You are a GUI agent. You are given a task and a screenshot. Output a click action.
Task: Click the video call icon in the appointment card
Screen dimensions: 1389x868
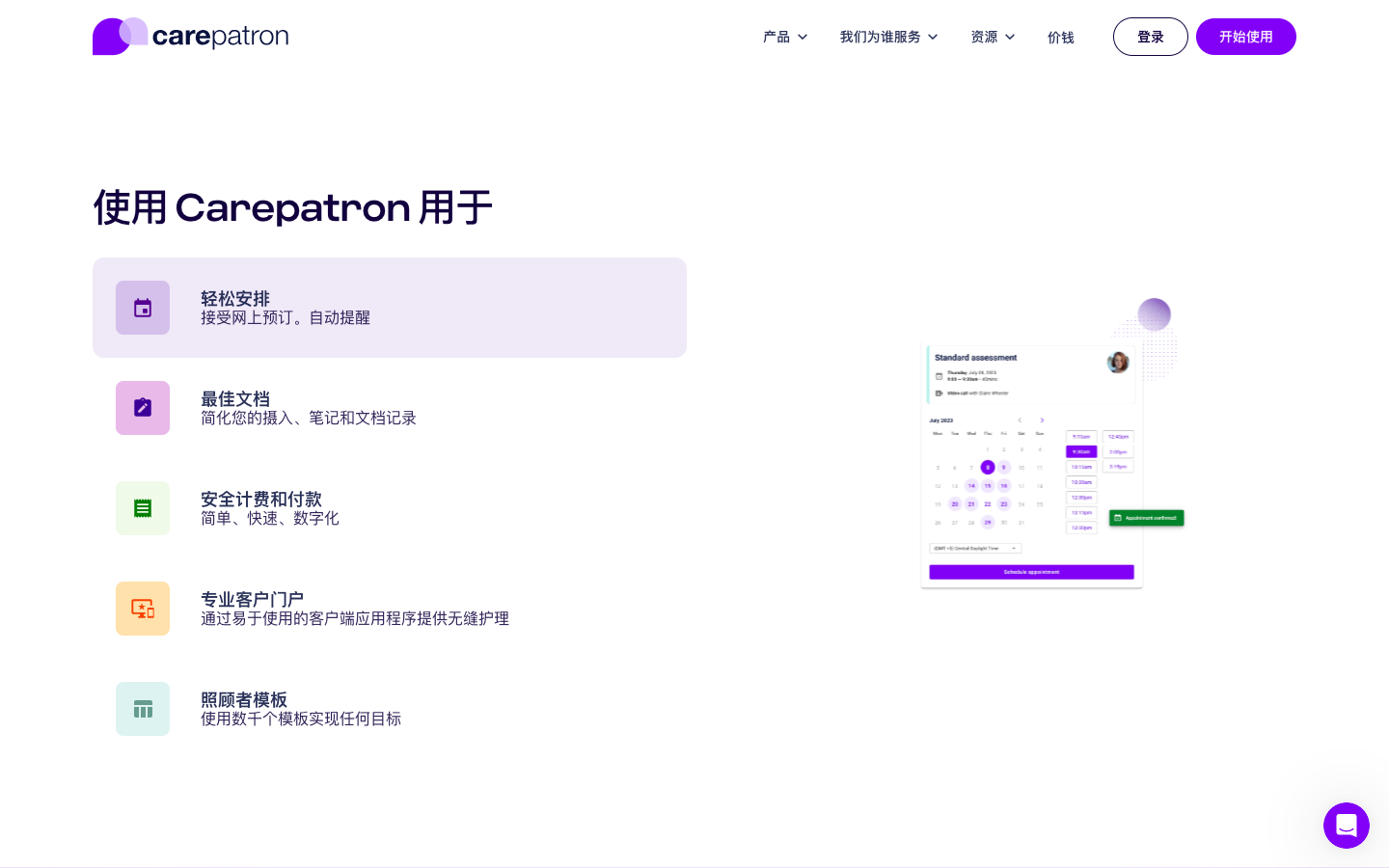(x=938, y=393)
